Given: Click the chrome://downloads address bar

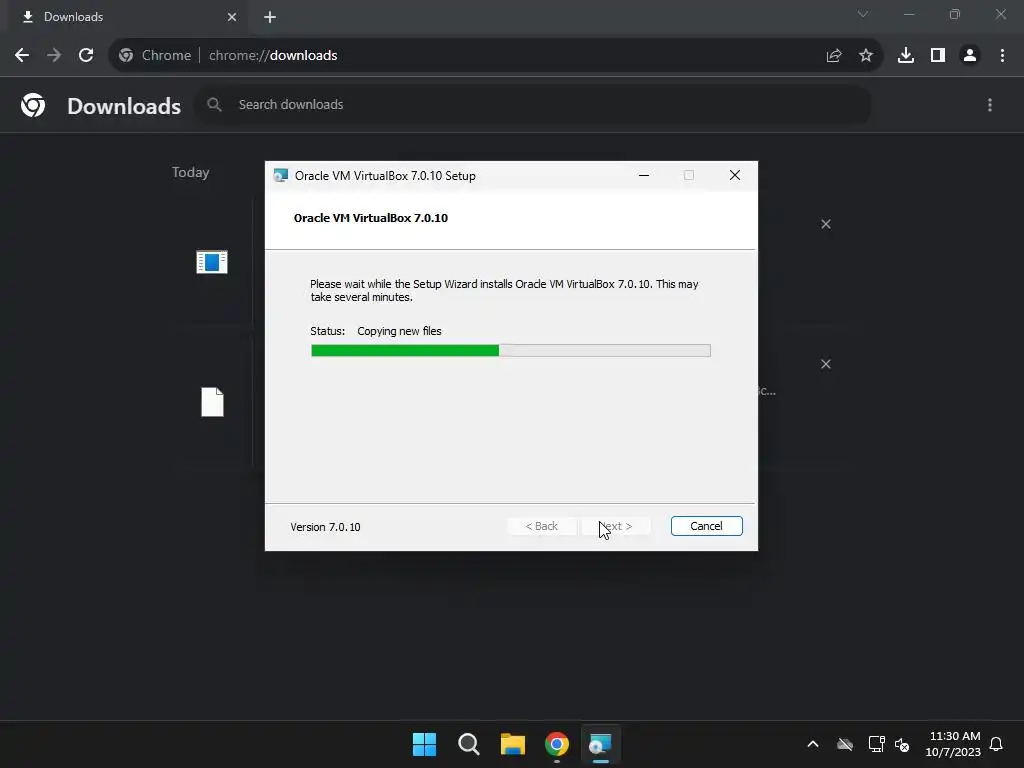Looking at the screenshot, I should pos(496,56).
